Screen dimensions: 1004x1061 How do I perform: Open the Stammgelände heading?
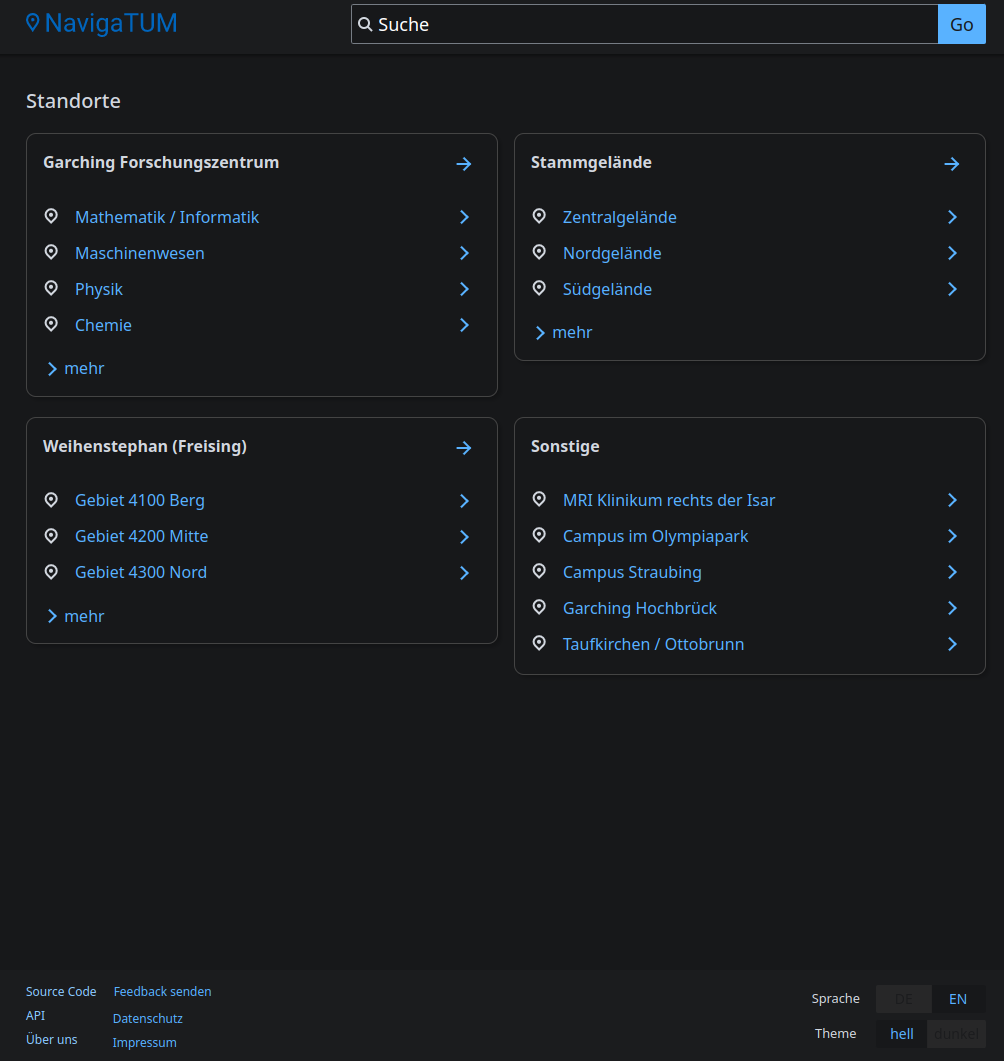(x=591, y=163)
